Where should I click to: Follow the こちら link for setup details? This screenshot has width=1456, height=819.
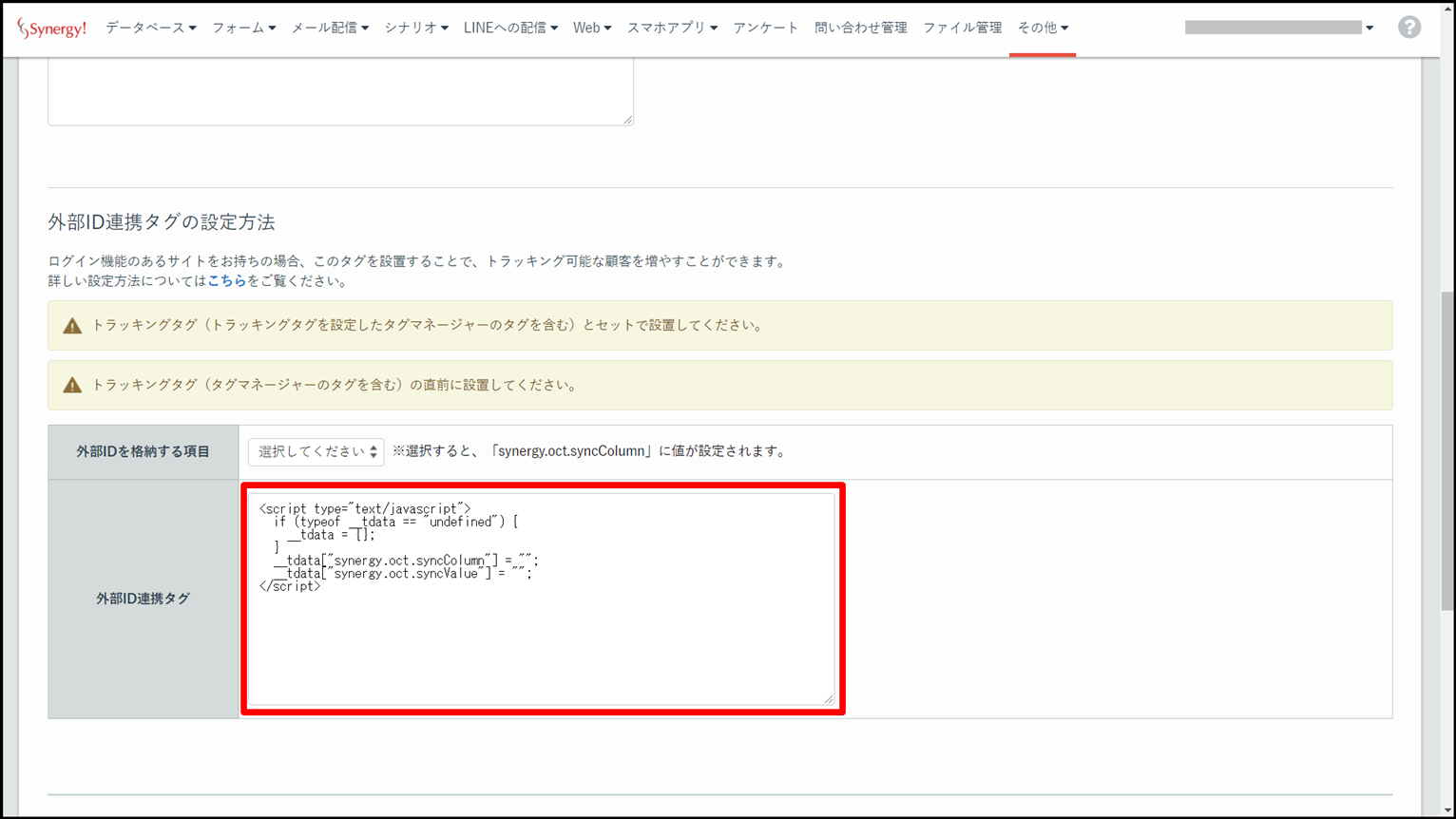(x=226, y=281)
